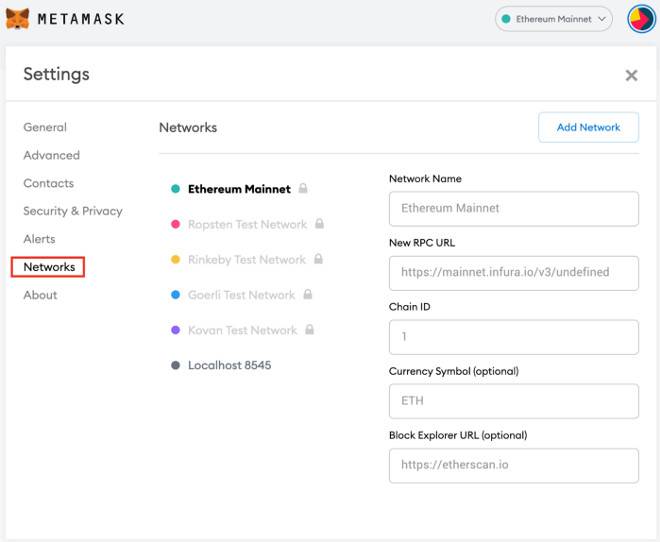The width and height of the screenshot is (660, 542).
Task: Select Ethereum Mainnet in network list
Action: (x=239, y=189)
